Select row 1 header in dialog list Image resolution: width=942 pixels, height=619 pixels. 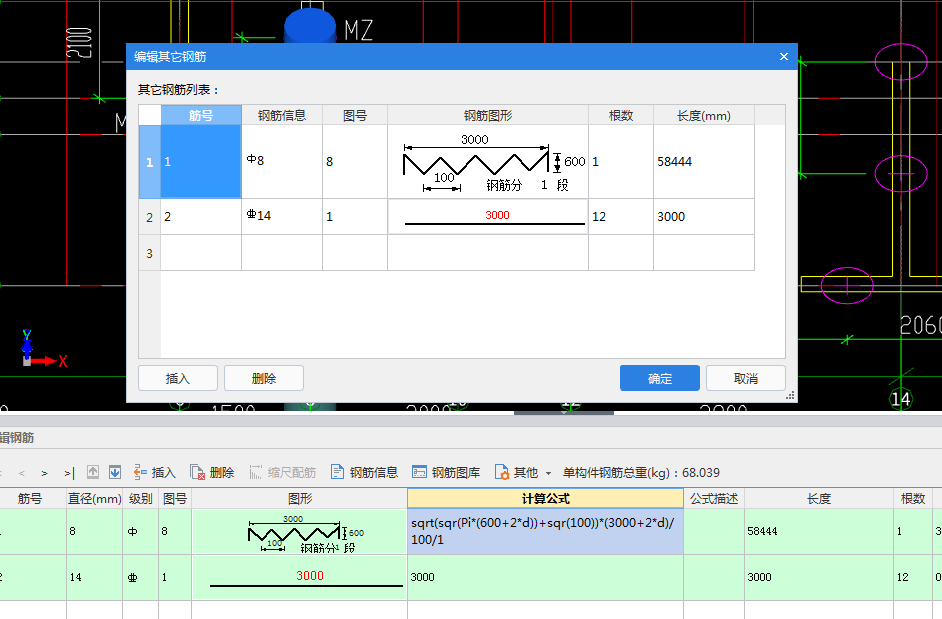click(x=150, y=162)
